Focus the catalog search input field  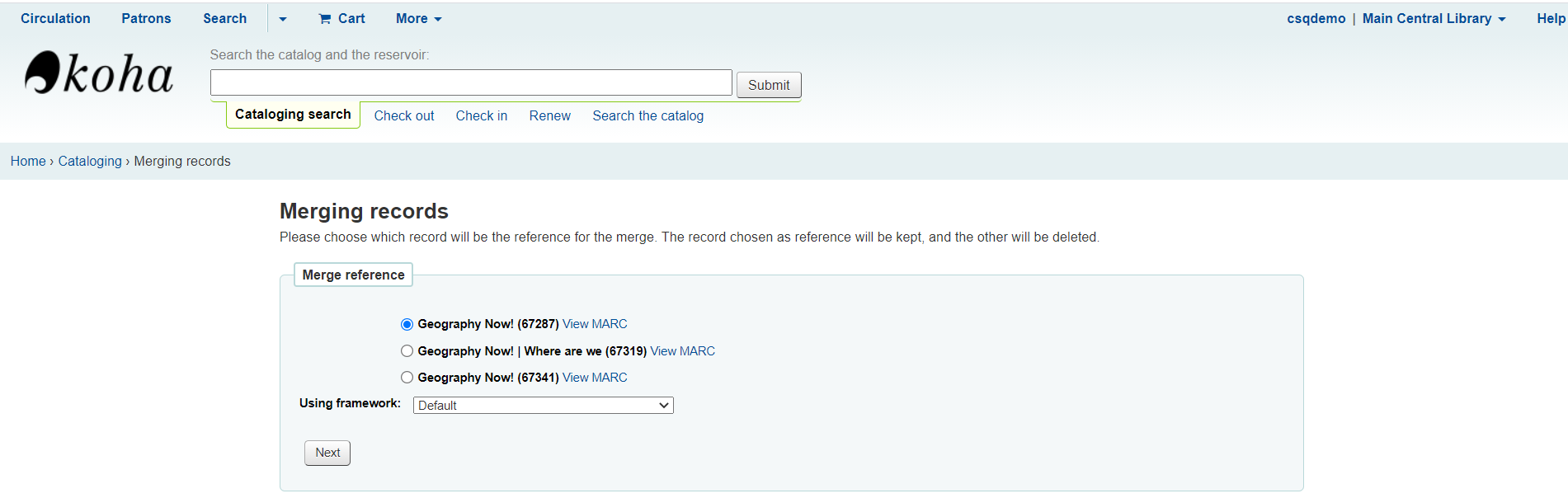pos(471,82)
